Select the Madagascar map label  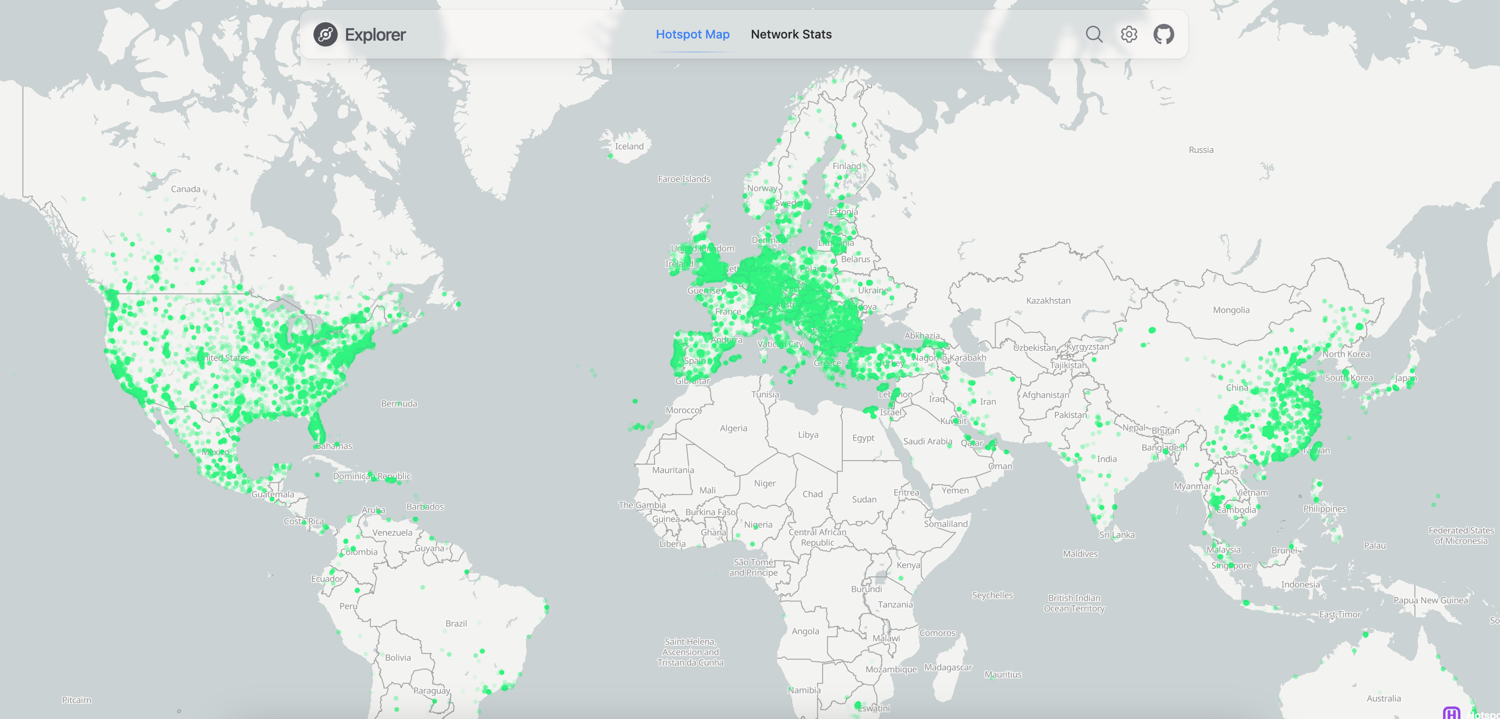948,667
